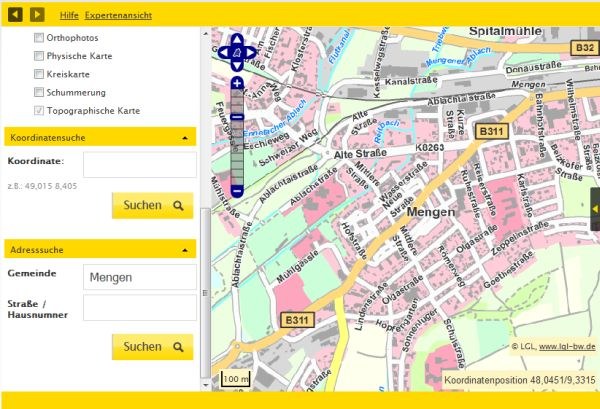Viewport: 600px width, 409px height.
Task: Click the Goethestraße label on map
Action: 508,269
